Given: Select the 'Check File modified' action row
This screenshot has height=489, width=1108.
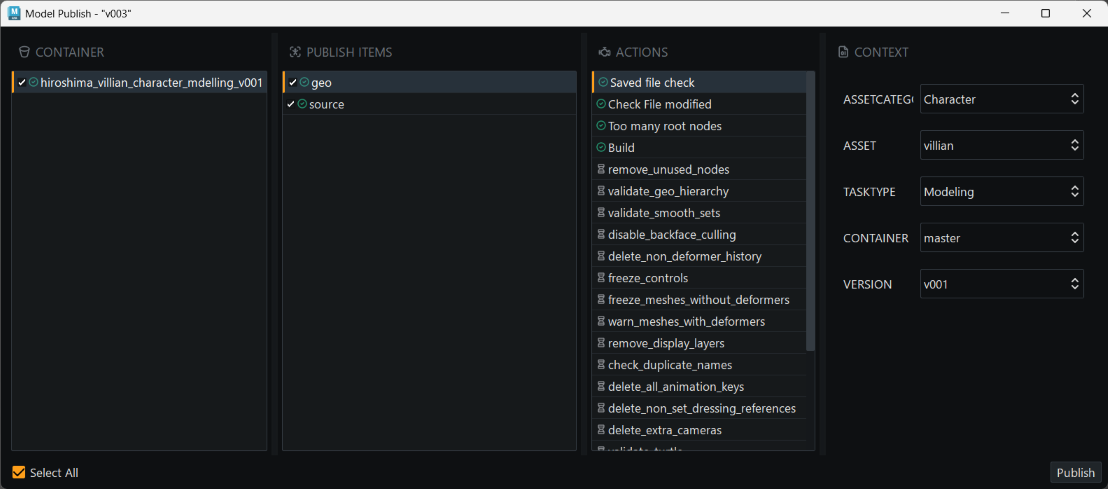Looking at the screenshot, I should (x=699, y=104).
